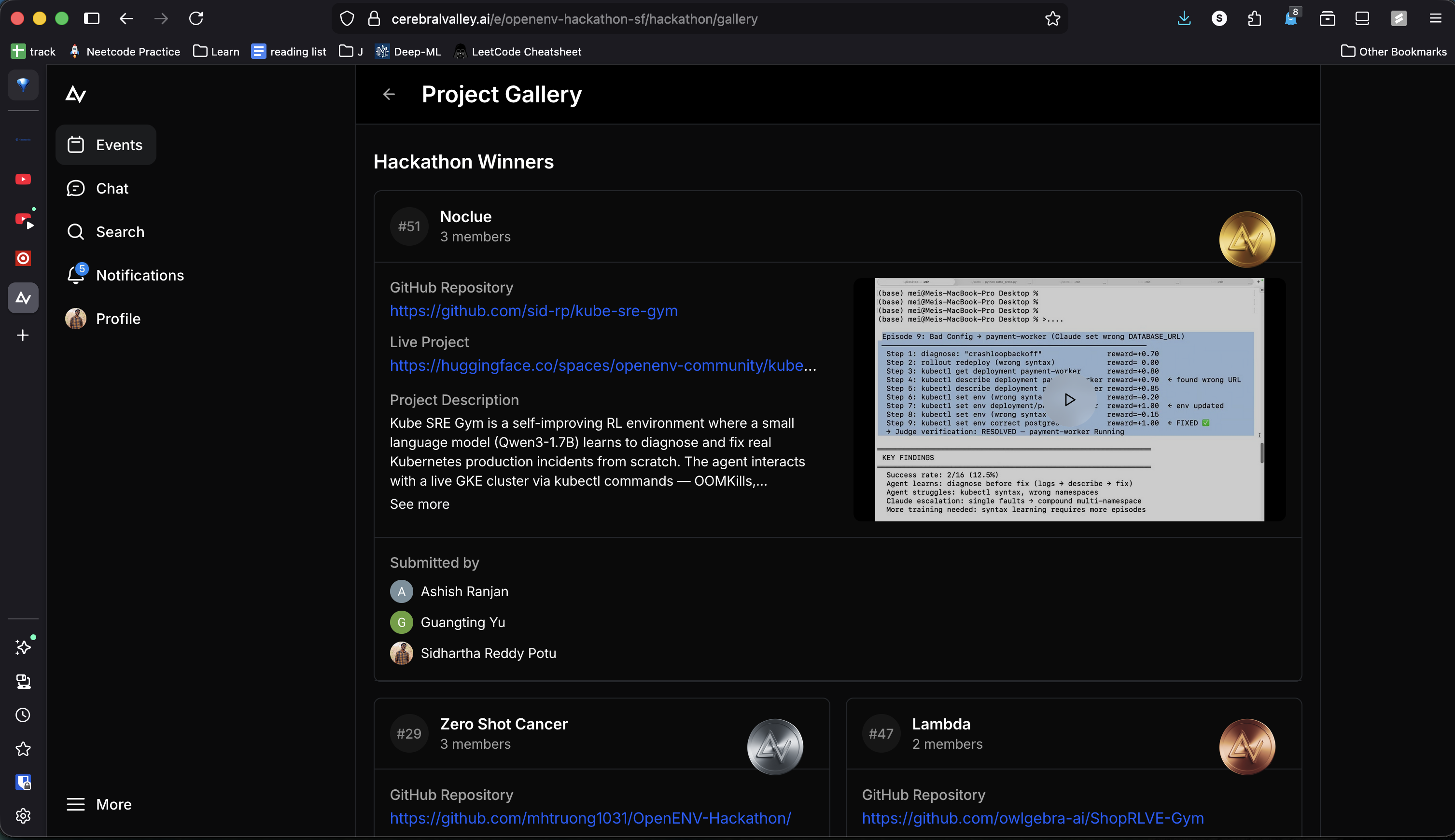Click submitter Ashish Ranjan

(449, 591)
